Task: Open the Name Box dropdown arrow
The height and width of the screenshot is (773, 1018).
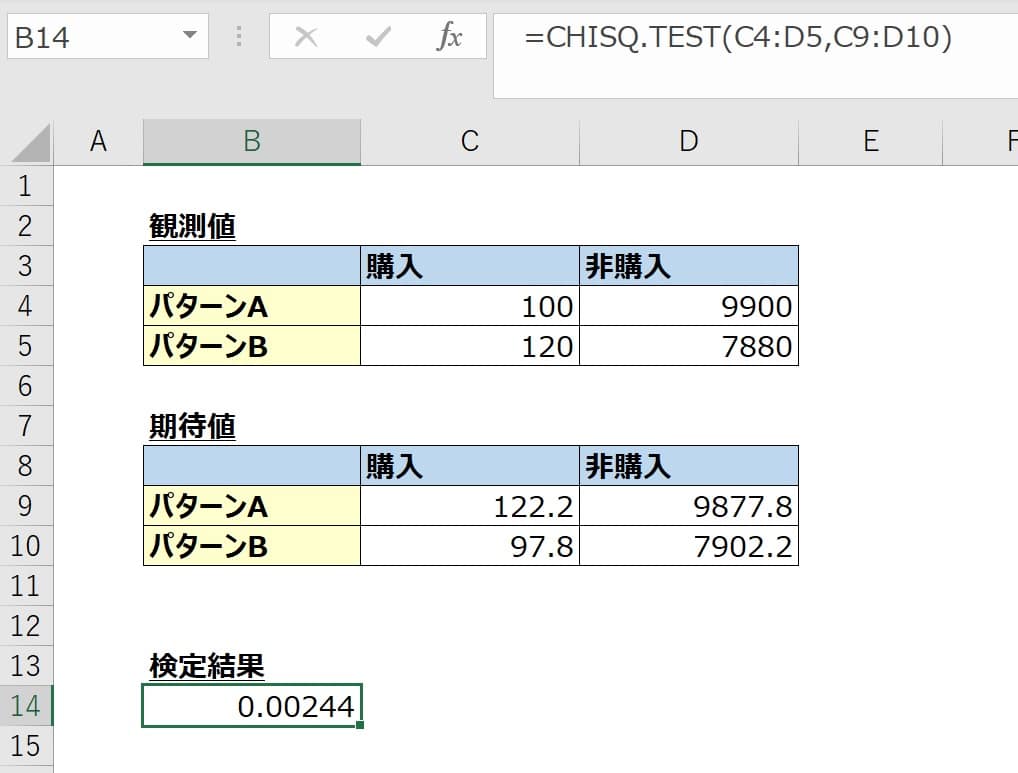Action: pos(189,38)
